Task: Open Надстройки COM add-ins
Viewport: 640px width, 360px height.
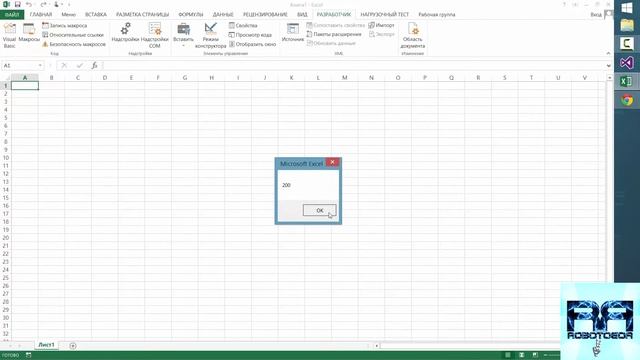Action: pos(155,36)
